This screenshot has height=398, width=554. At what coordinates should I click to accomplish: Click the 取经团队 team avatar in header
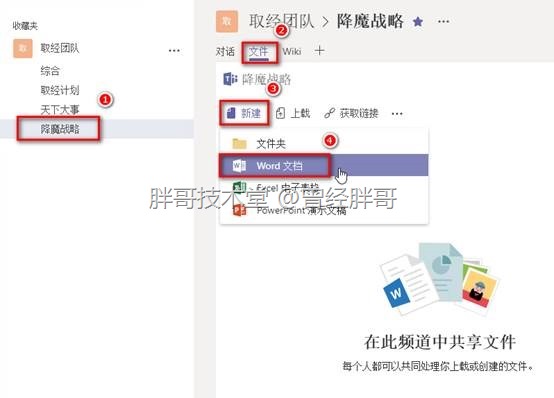pyautogui.click(x=227, y=21)
